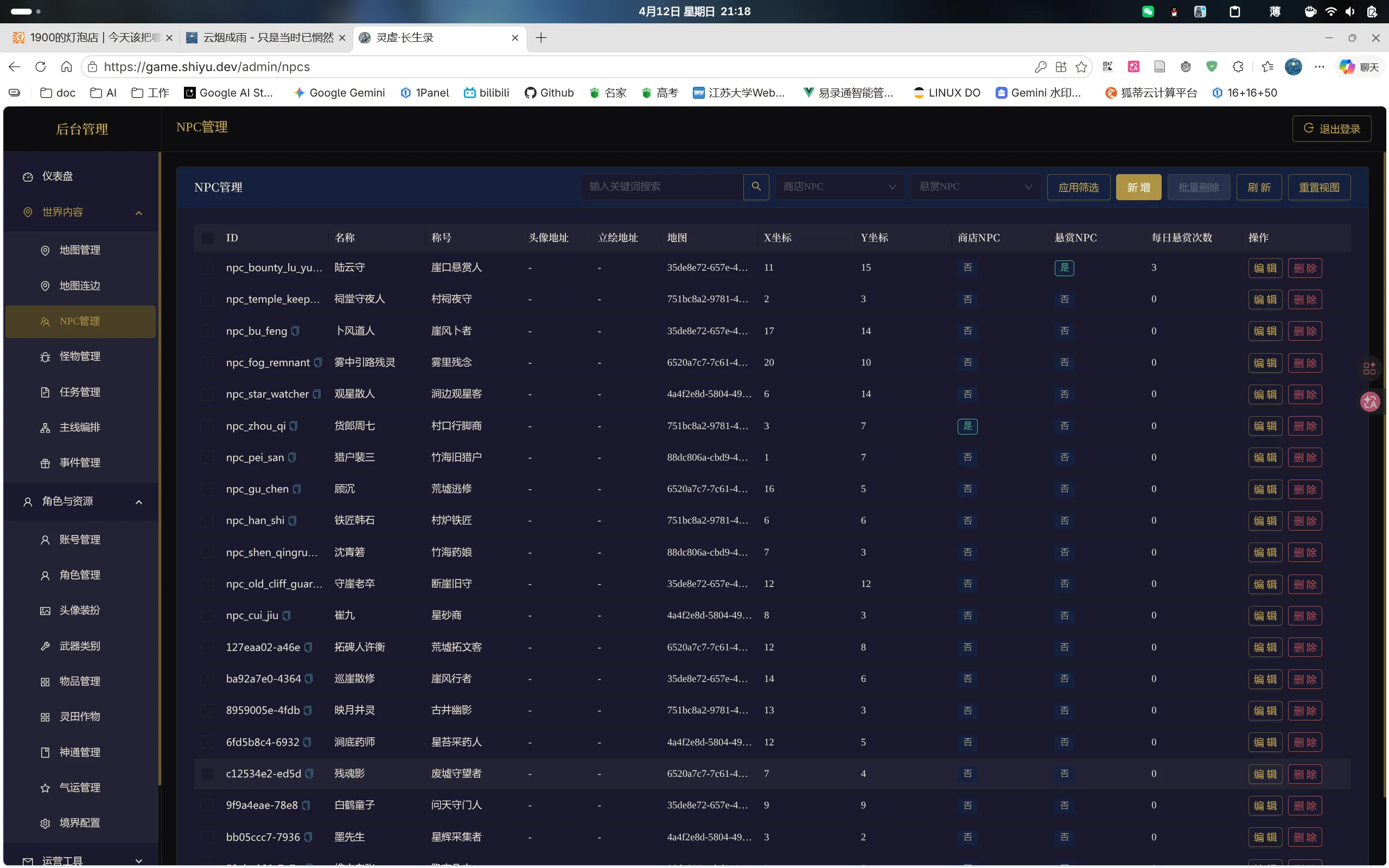Click the browser extensions puzzle icon
The width and height of the screenshot is (1389, 868).
1238,67
